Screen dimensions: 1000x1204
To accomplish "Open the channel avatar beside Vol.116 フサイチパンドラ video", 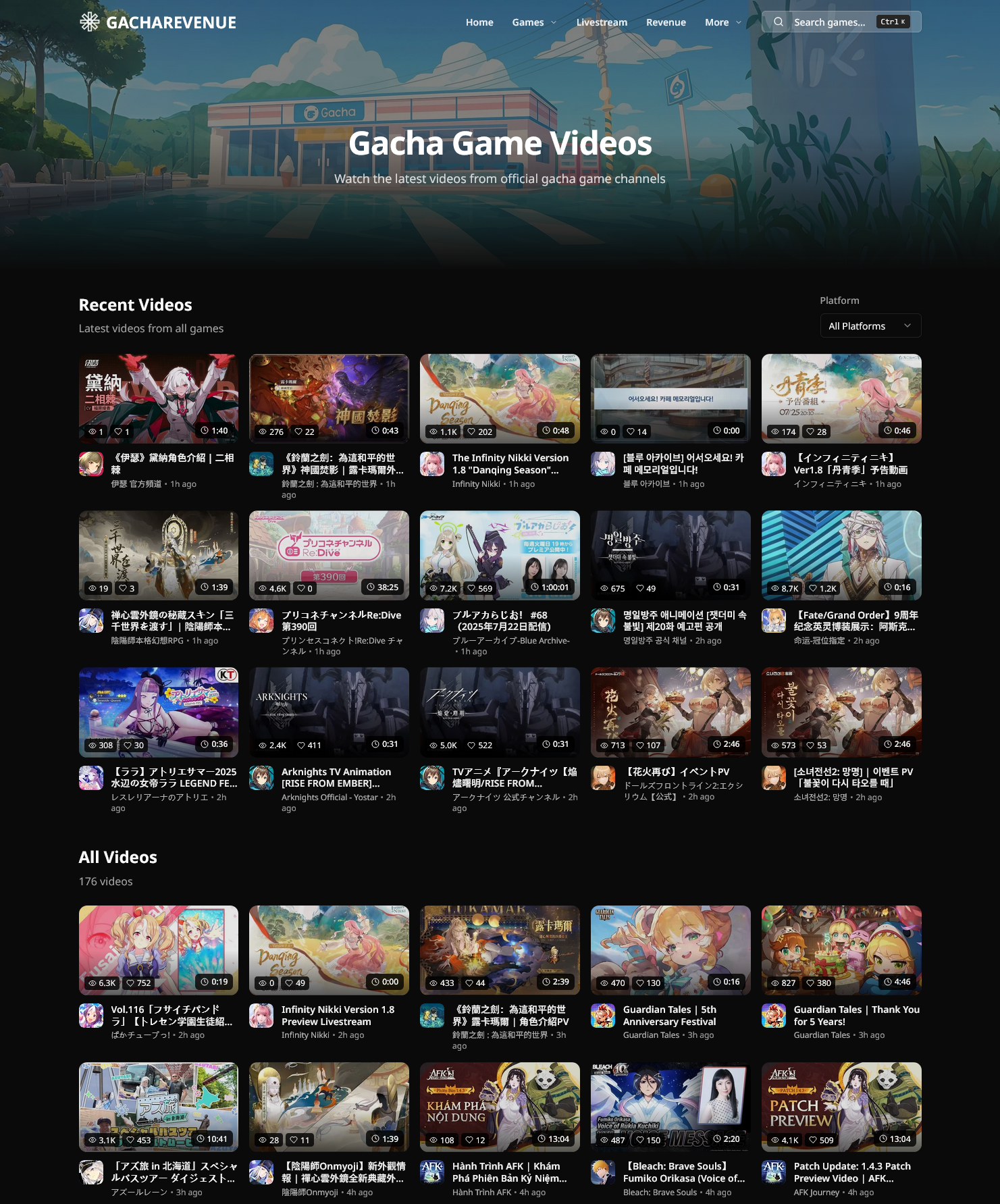I will pos(91,1016).
